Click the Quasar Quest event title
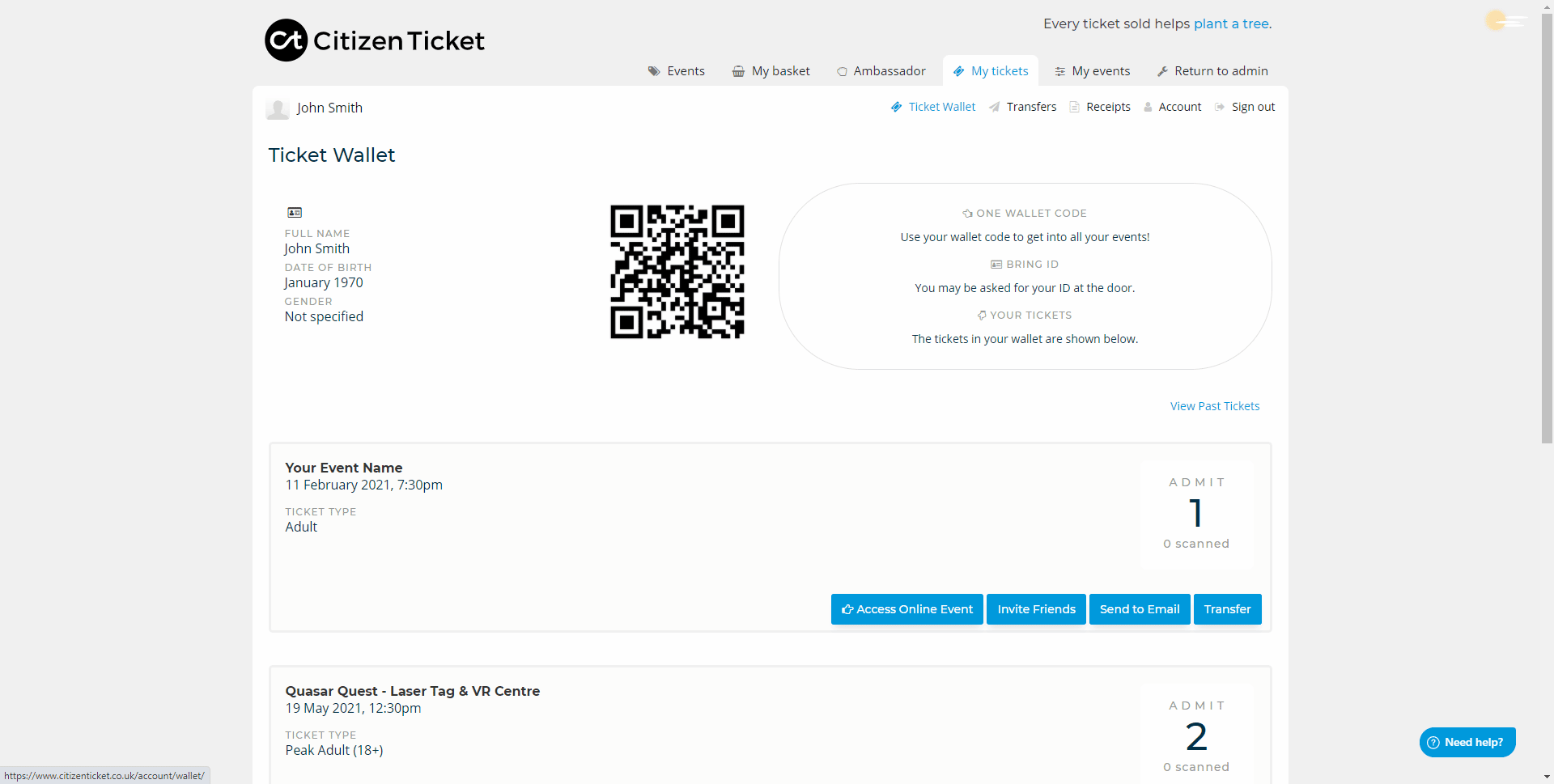The image size is (1554, 784). 413,691
